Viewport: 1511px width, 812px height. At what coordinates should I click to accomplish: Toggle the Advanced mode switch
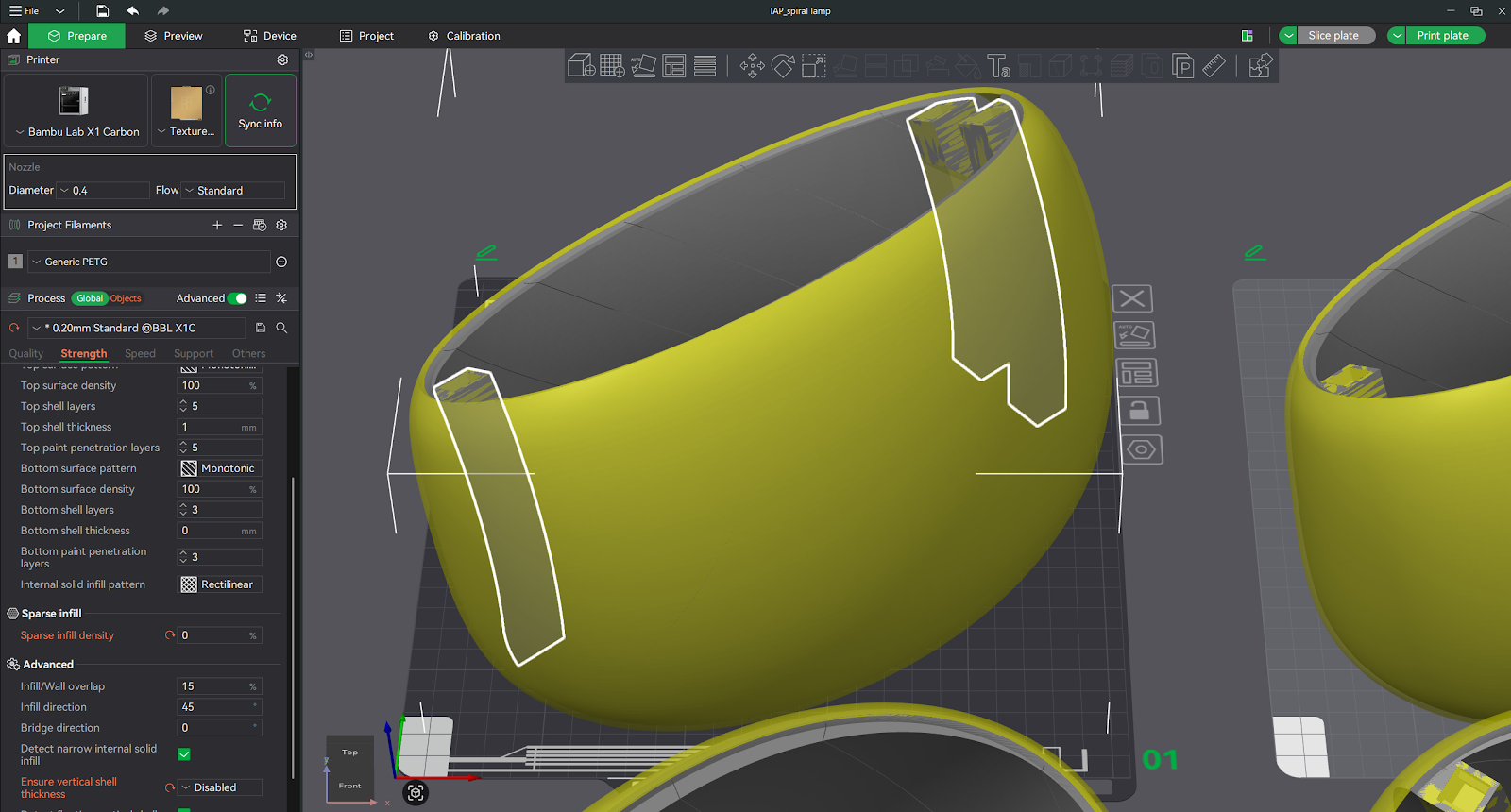click(x=237, y=298)
